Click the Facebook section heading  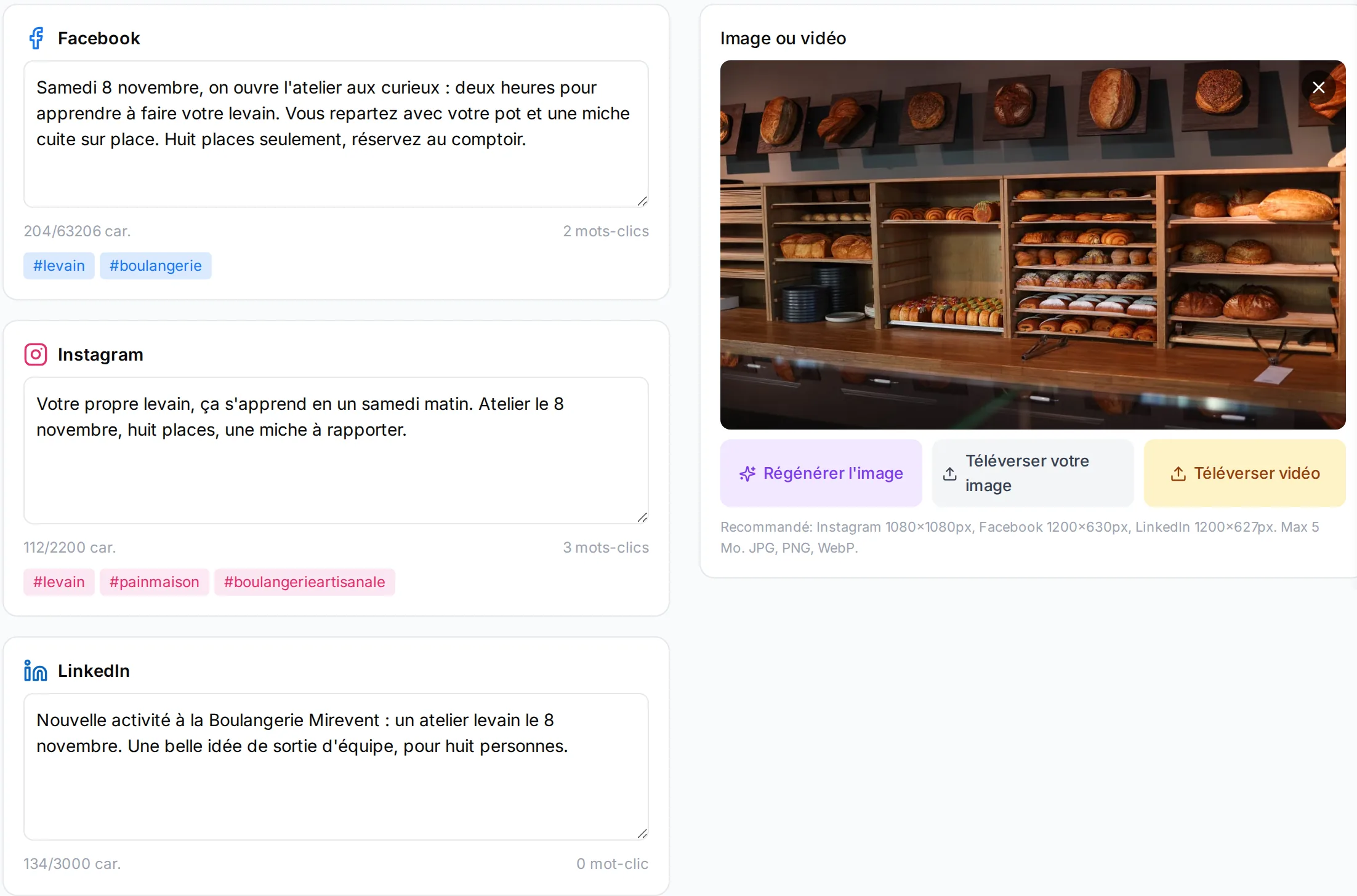click(99, 38)
